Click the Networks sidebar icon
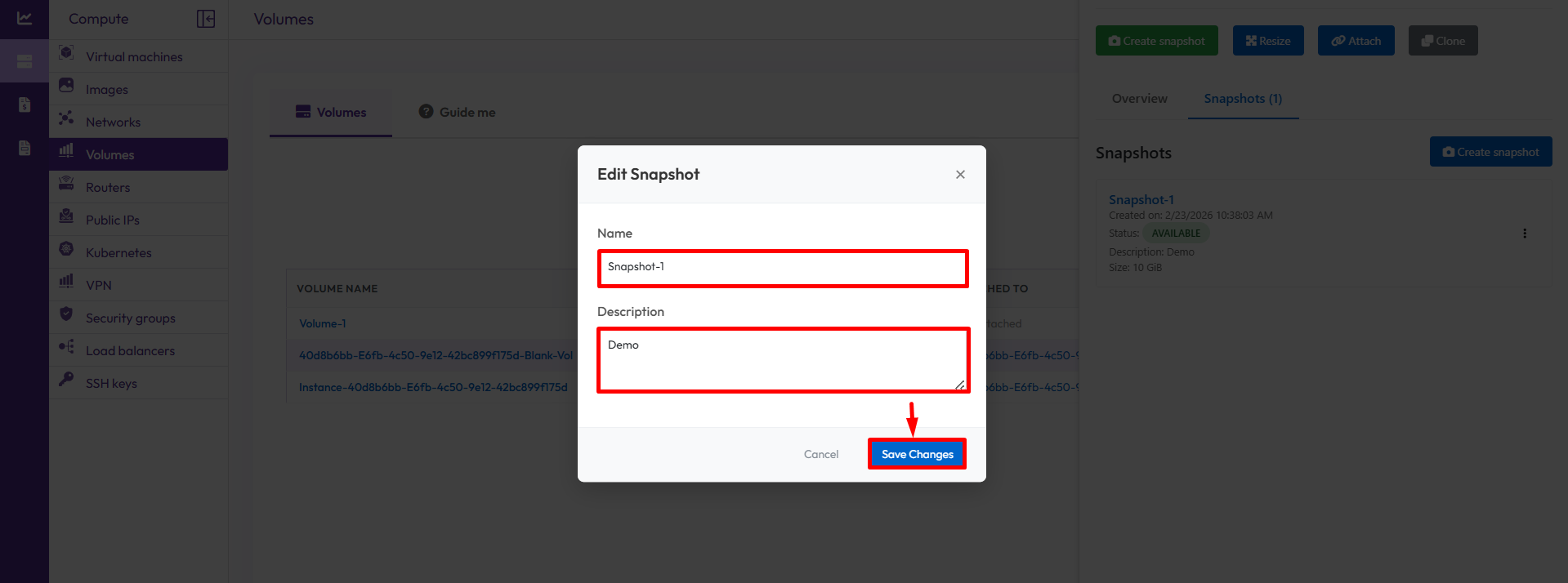This screenshot has width=1568, height=583. [x=67, y=119]
